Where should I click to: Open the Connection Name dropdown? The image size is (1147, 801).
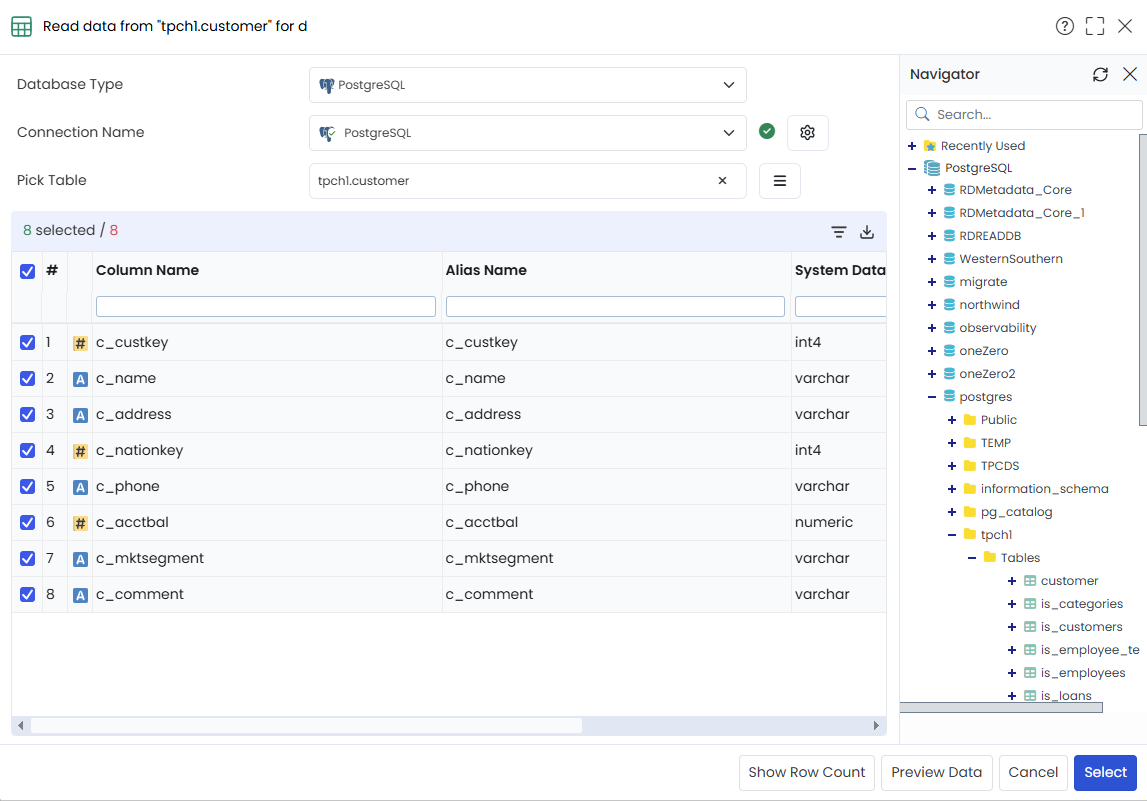point(527,133)
